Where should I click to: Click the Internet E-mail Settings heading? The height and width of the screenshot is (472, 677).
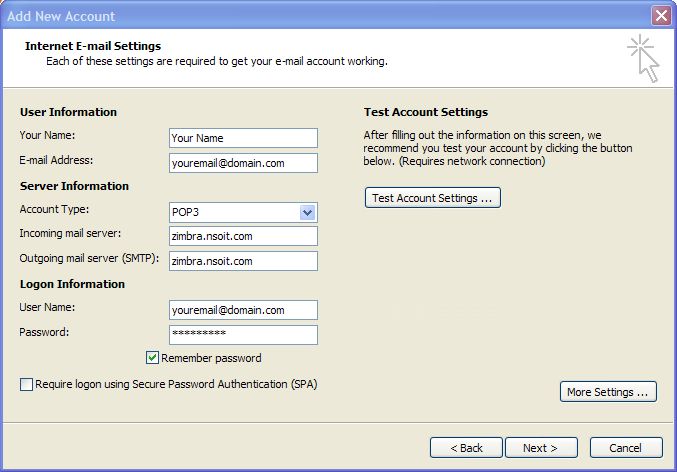tap(93, 46)
